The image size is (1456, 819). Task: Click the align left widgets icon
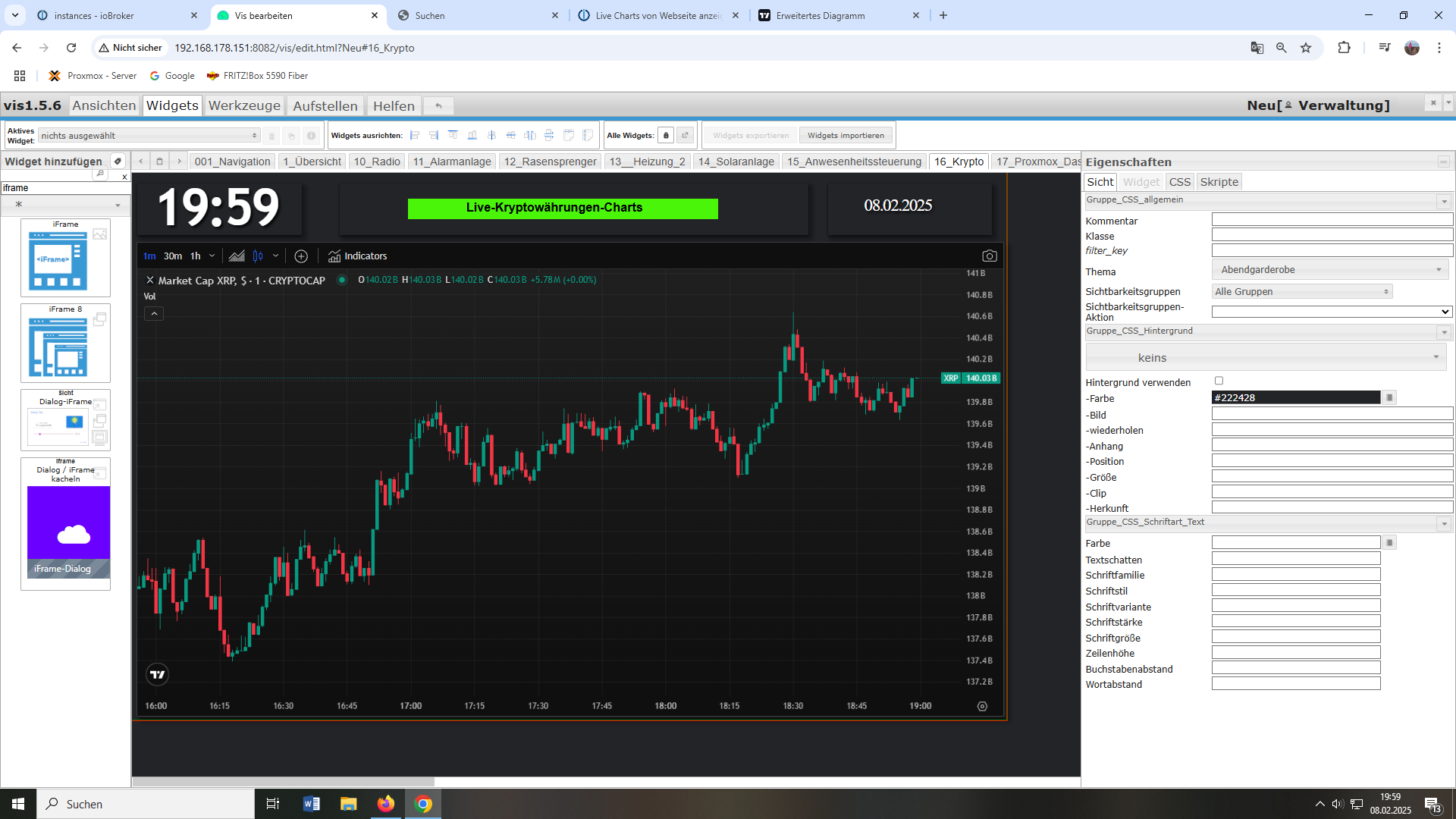pyautogui.click(x=415, y=136)
